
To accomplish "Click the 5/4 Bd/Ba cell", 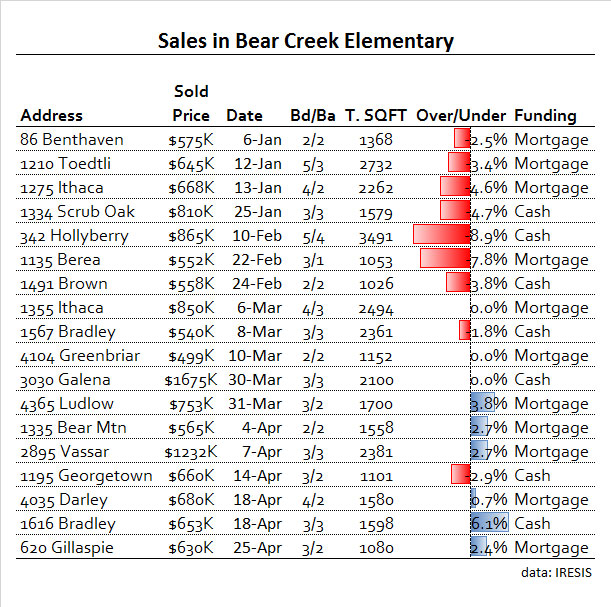I will point(311,235).
